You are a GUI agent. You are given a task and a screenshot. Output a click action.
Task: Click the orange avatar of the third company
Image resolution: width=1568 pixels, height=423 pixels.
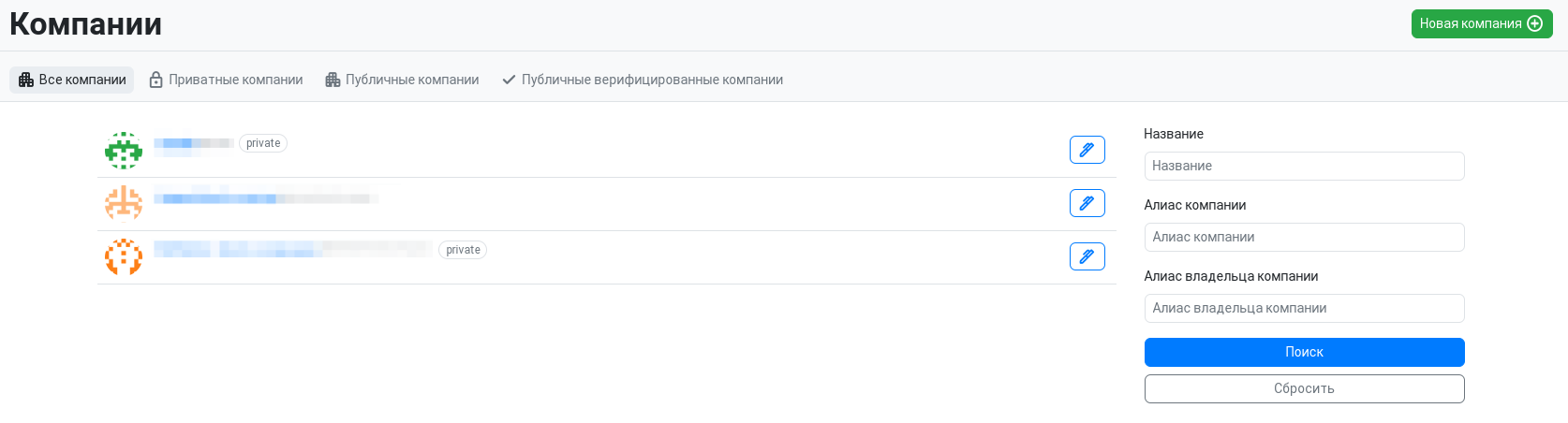pos(124,256)
